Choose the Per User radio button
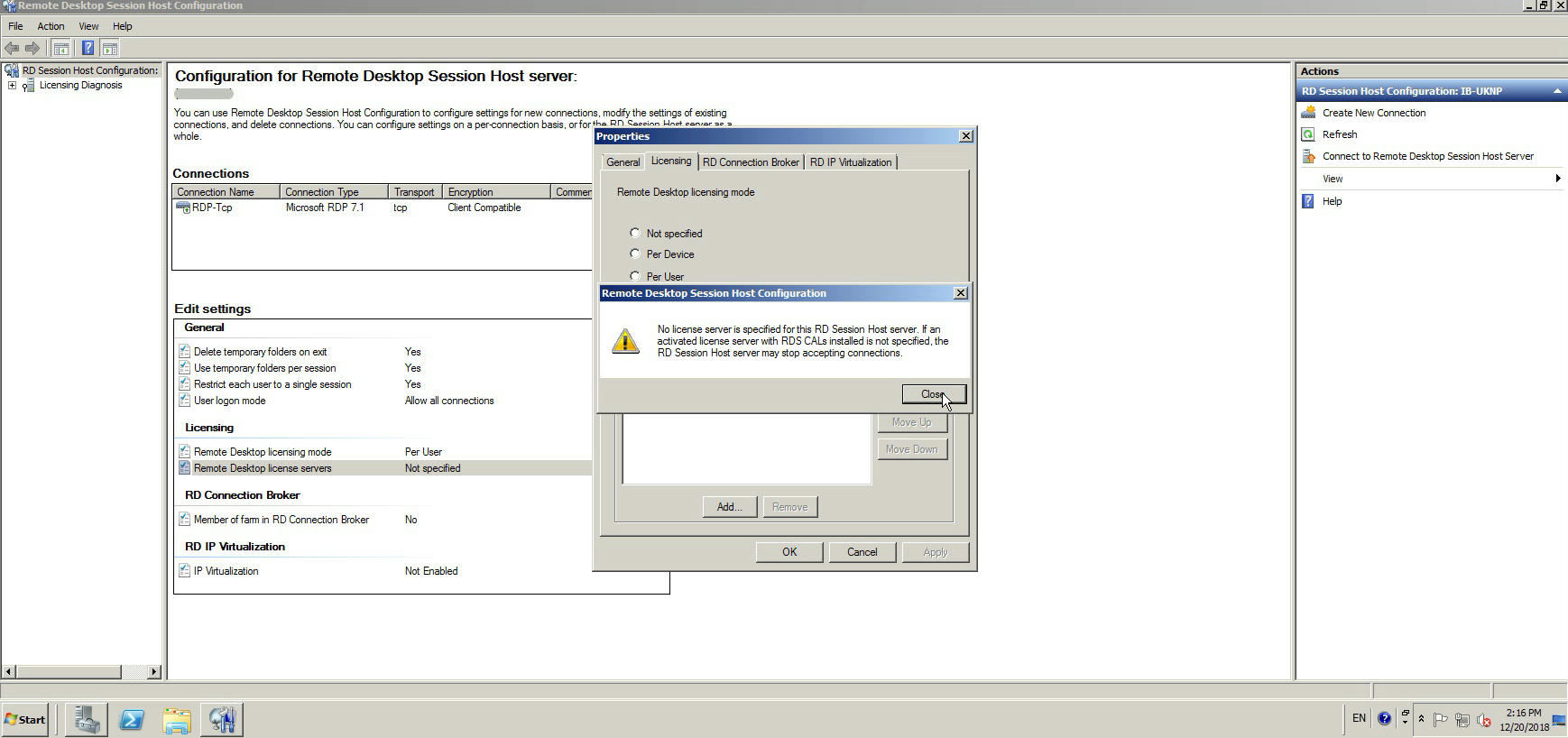 click(x=635, y=275)
